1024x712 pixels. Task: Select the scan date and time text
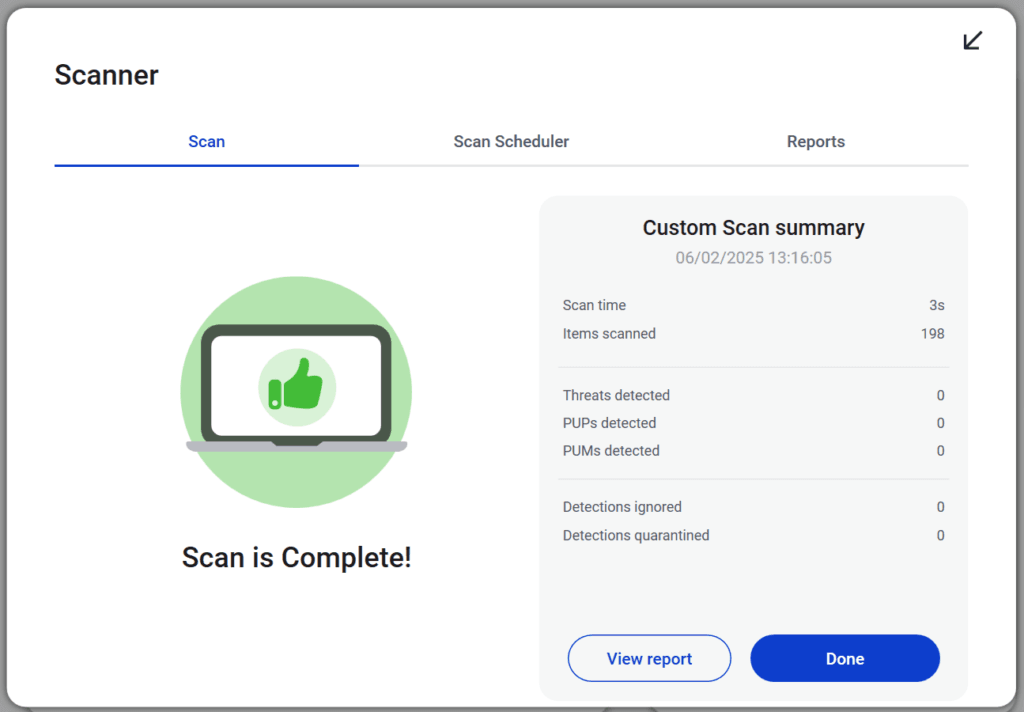pos(753,258)
